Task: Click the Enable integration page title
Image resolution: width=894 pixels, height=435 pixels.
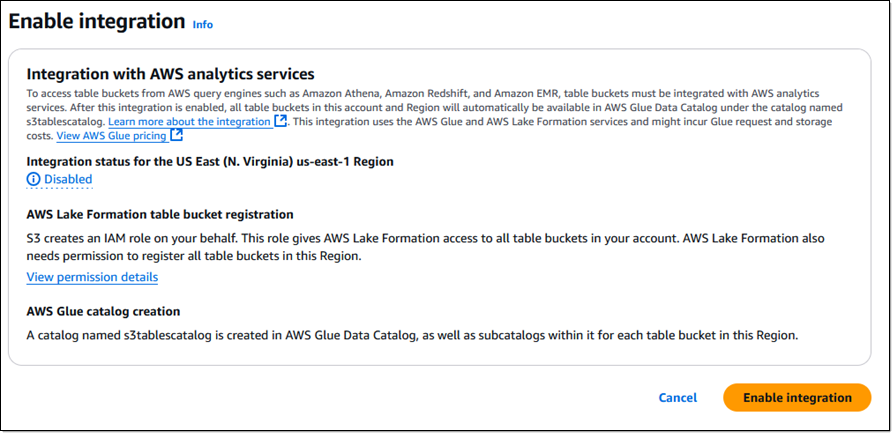Action: pyautogui.click(x=97, y=22)
